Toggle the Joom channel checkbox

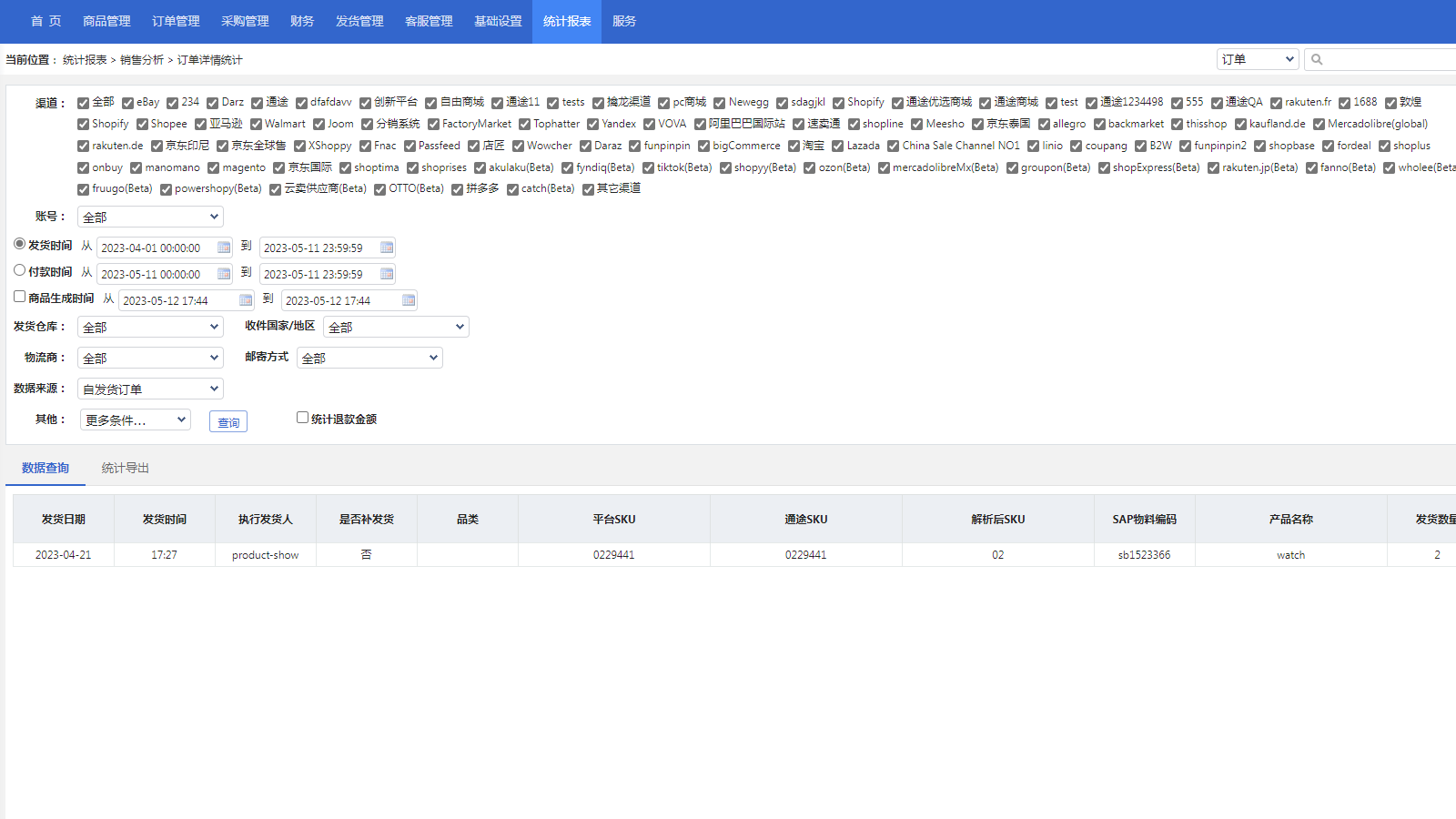pyautogui.click(x=318, y=125)
